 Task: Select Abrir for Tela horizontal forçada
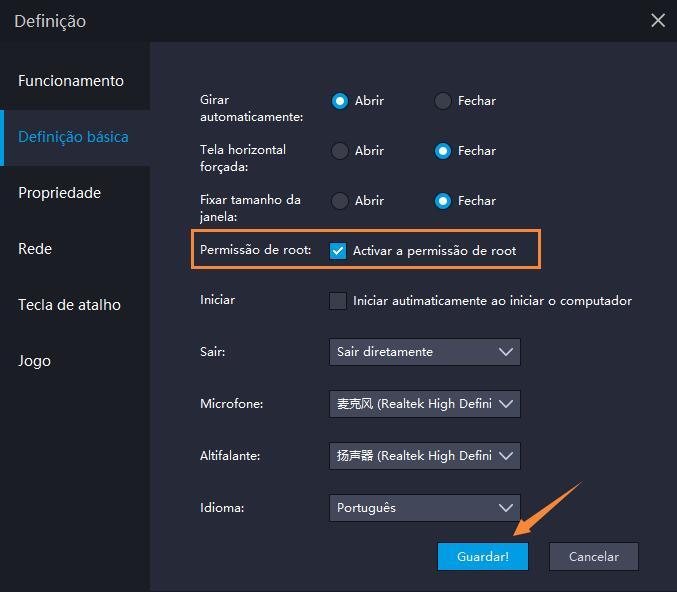[340, 151]
